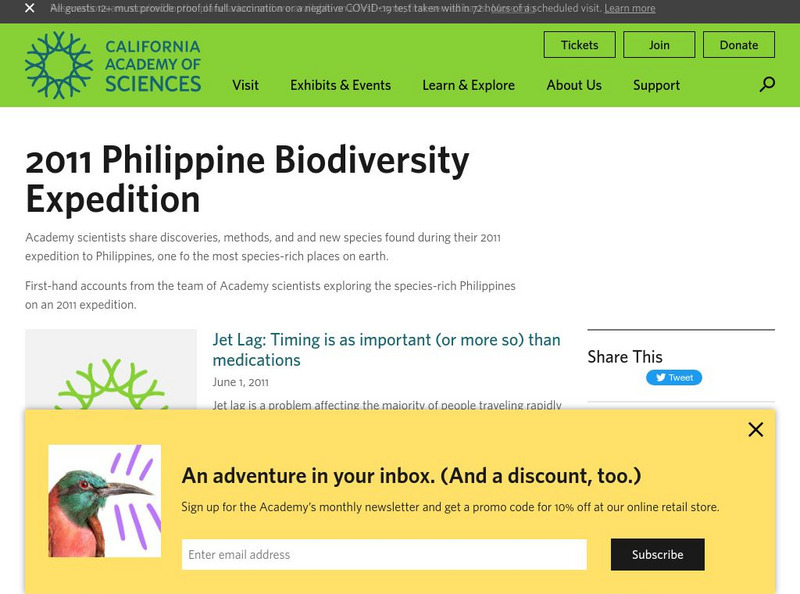Expand the Support menu
The image size is (800, 594).
656,85
